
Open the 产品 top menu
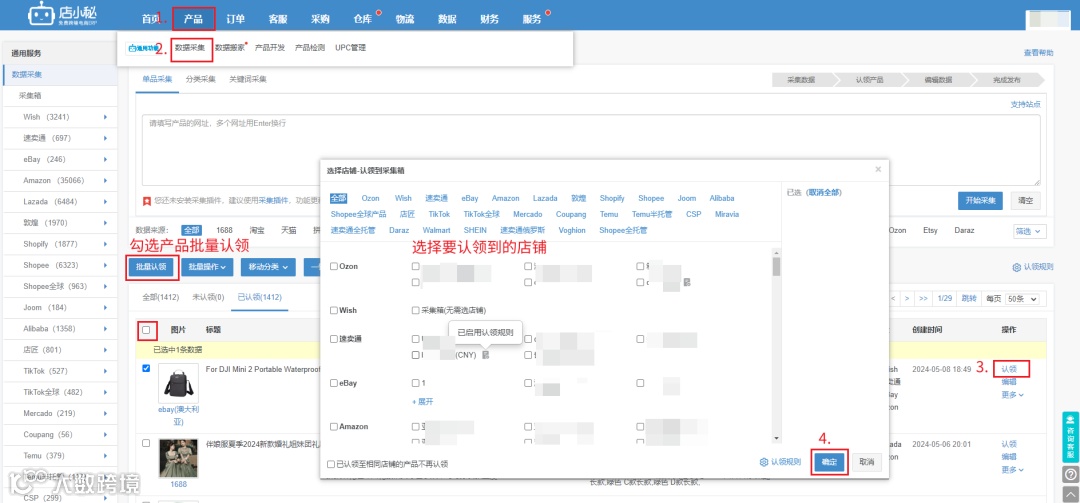coord(194,19)
